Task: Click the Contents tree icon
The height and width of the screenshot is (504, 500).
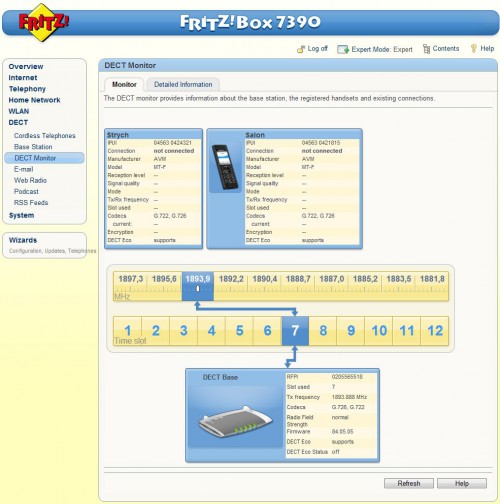Action: (x=426, y=49)
